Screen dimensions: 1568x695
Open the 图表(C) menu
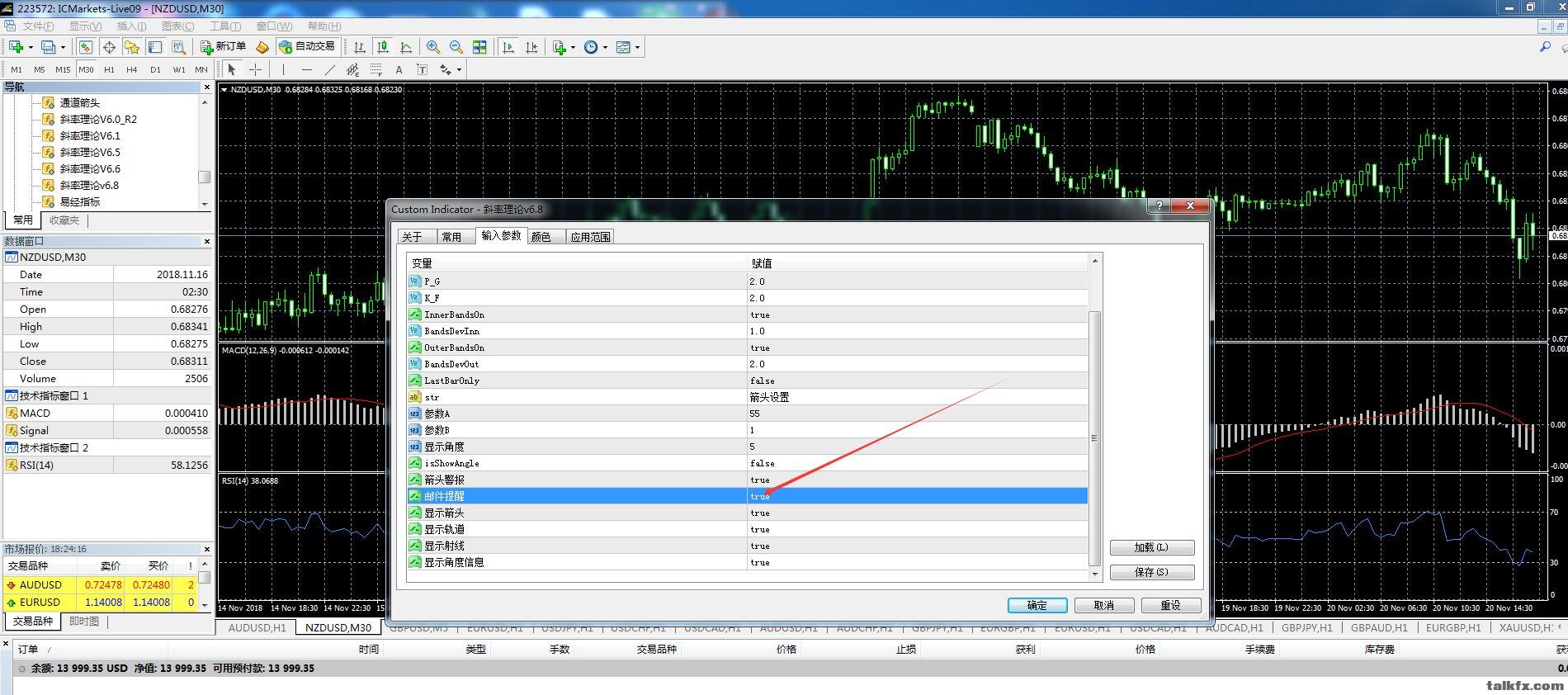tap(177, 26)
